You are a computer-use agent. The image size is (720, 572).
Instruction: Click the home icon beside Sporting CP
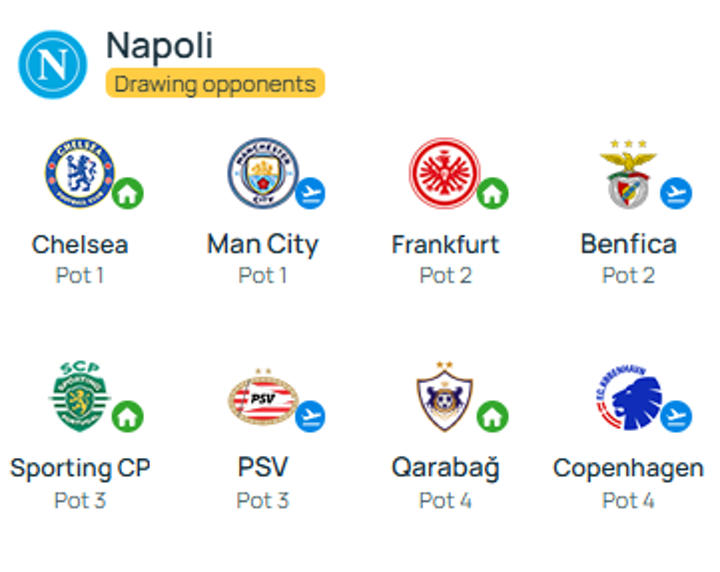tap(127, 415)
